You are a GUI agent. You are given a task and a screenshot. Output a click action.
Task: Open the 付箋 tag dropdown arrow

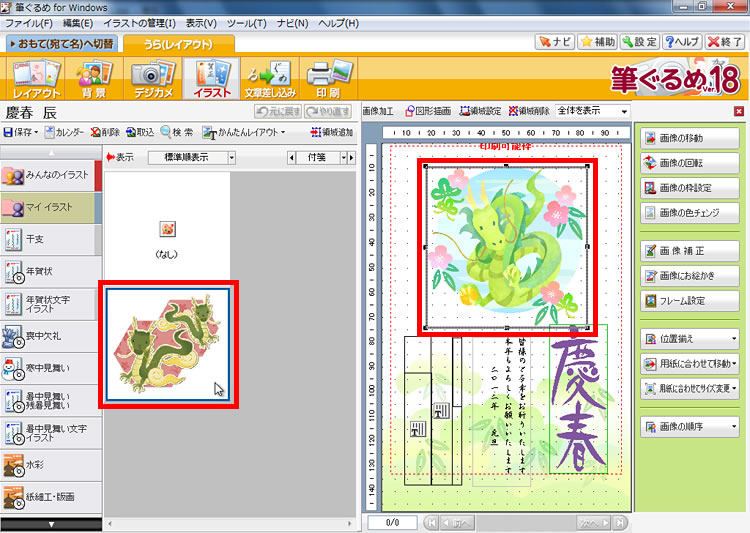point(343,157)
